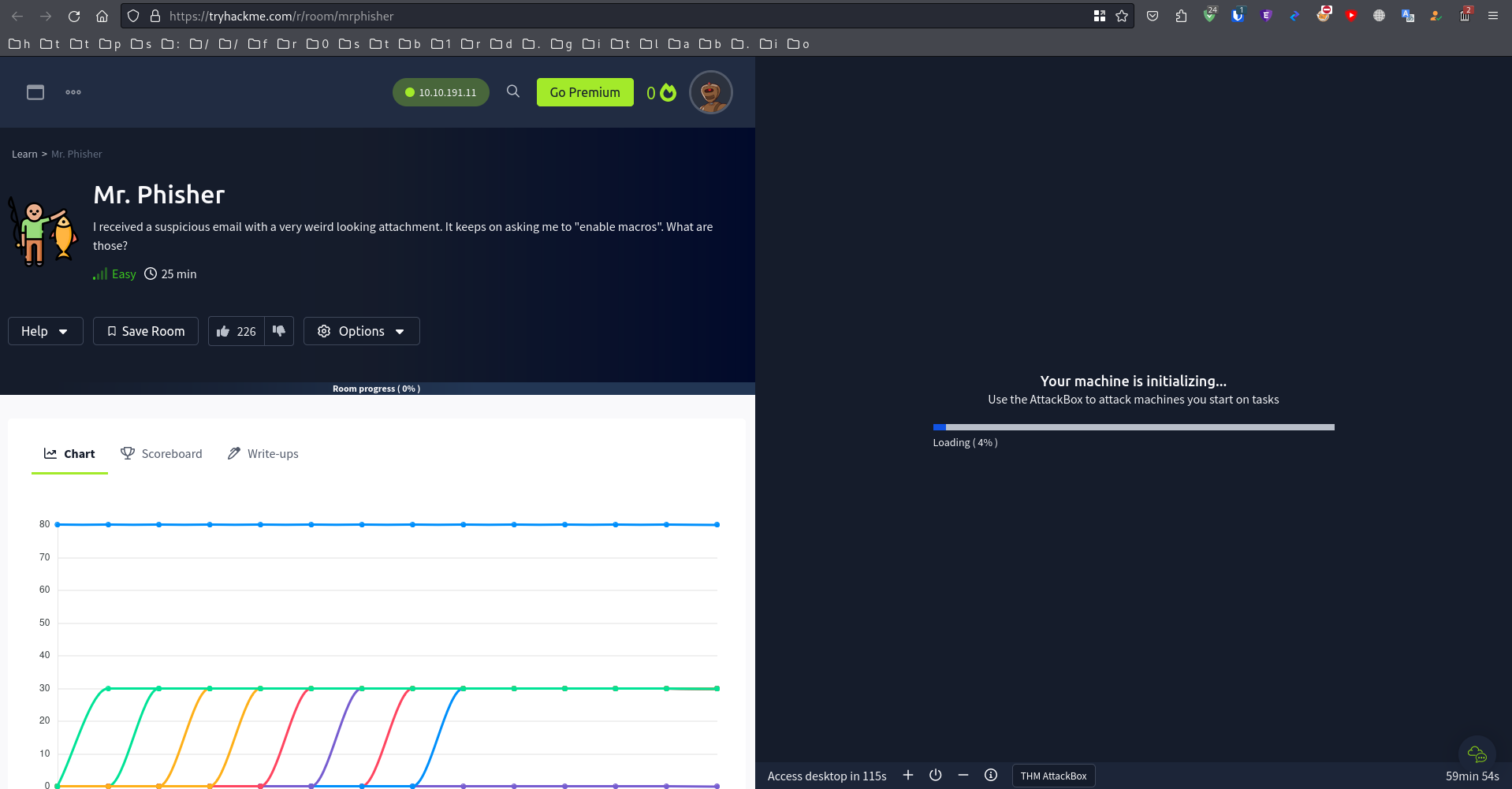Click the search magnifier icon
The width and height of the screenshot is (1512, 789).
(513, 91)
